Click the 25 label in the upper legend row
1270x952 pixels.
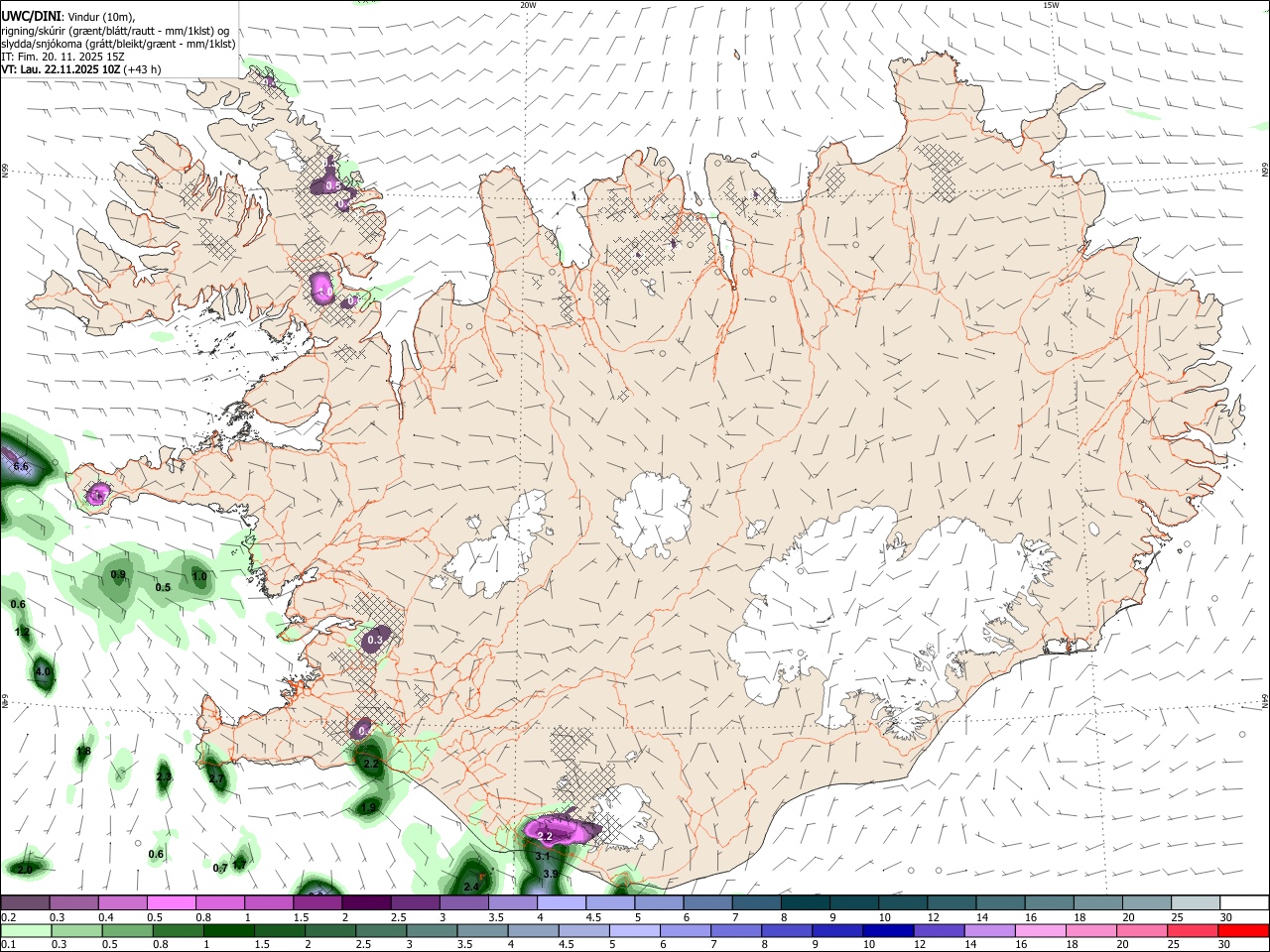click(x=1176, y=917)
